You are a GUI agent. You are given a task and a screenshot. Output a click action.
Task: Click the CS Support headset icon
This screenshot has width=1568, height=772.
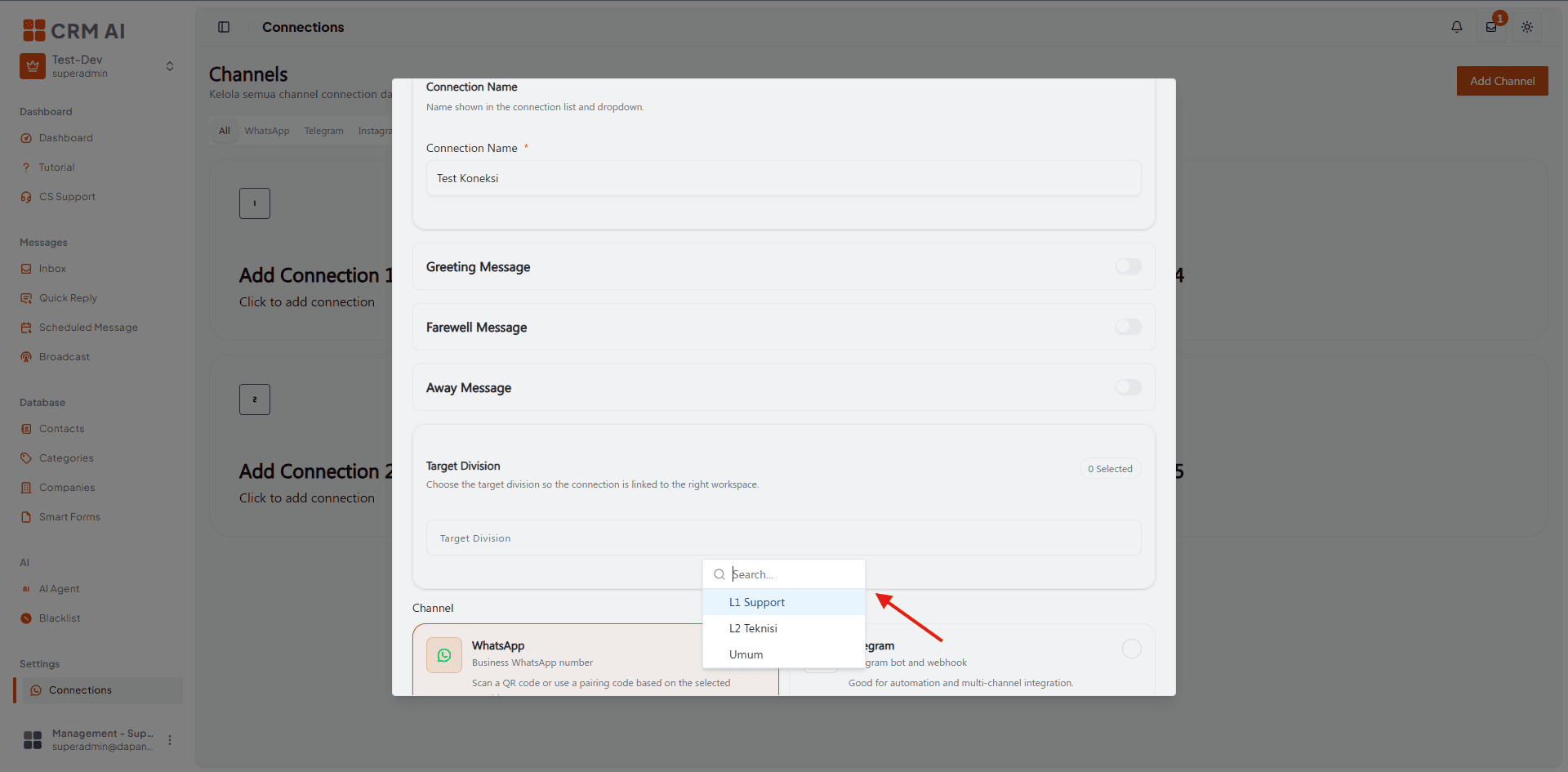[x=26, y=197]
